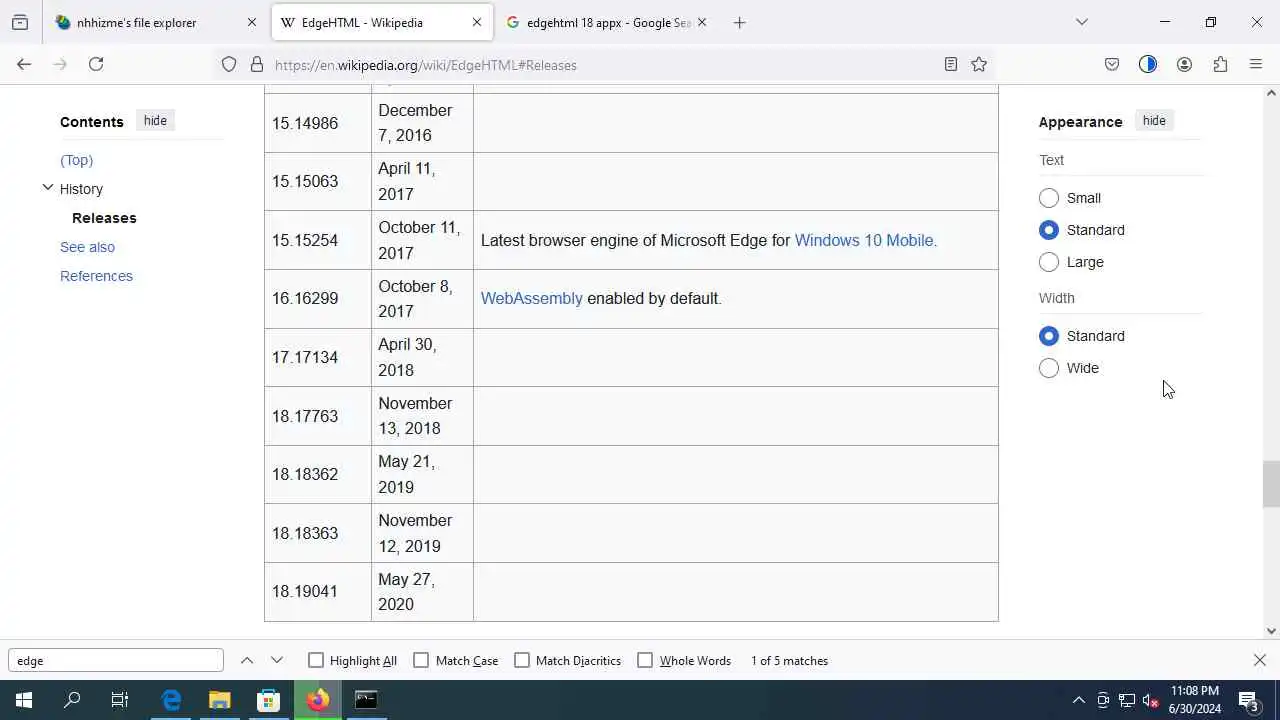The height and width of the screenshot is (720, 1280).
Task: Open the WebAssembly link
Action: coord(531,298)
